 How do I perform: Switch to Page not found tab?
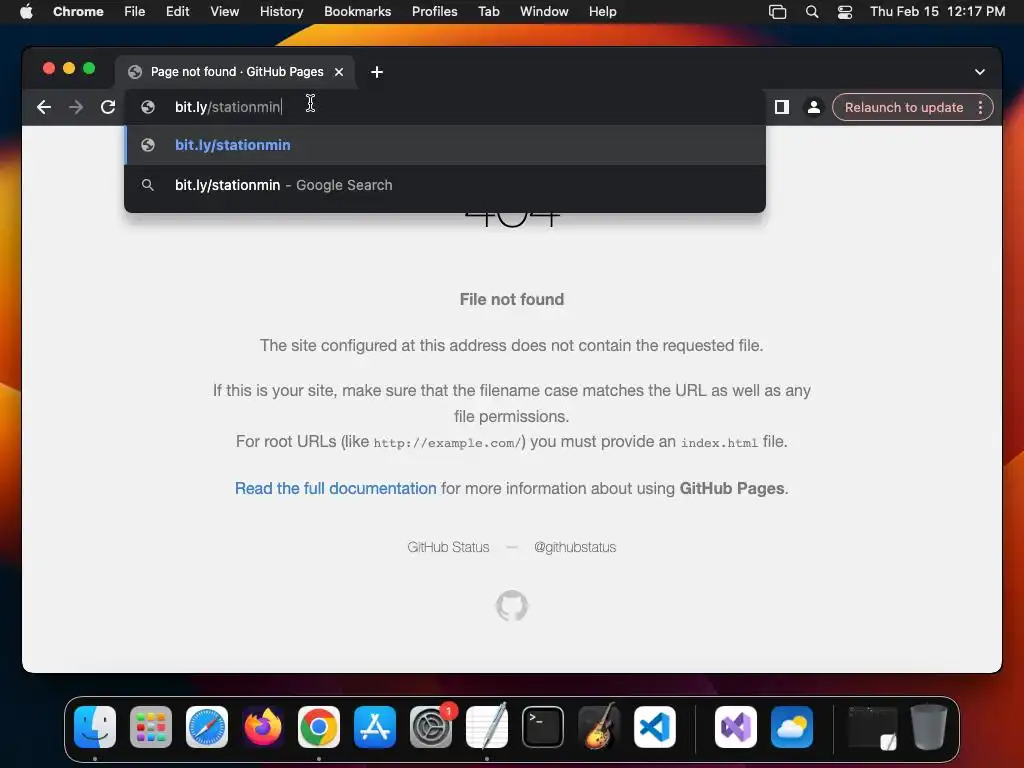coord(235,72)
